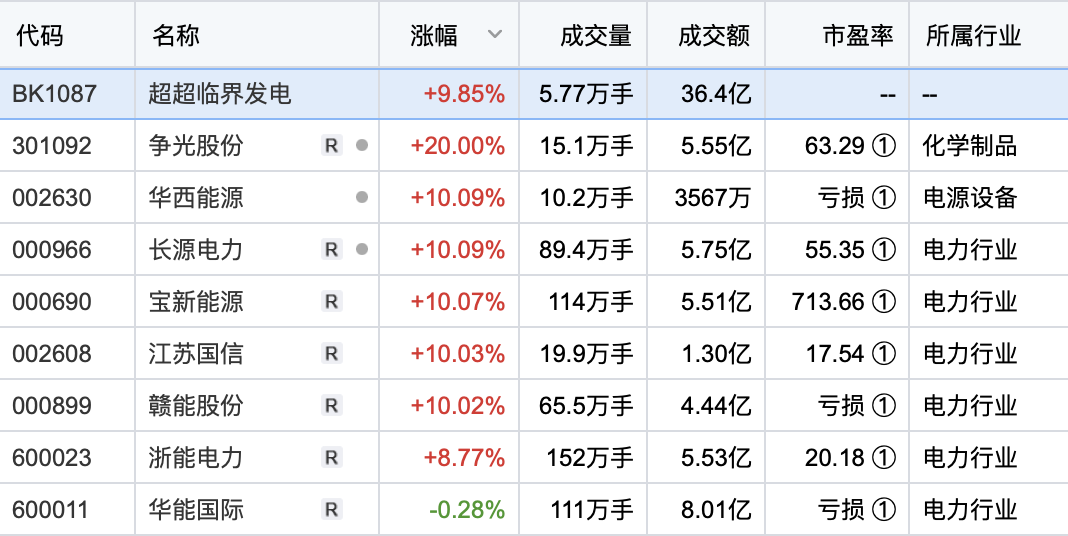Screen dimensions: 1068x536
Task: Sort by the 成交量 column header
Action: click(x=596, y=36)
